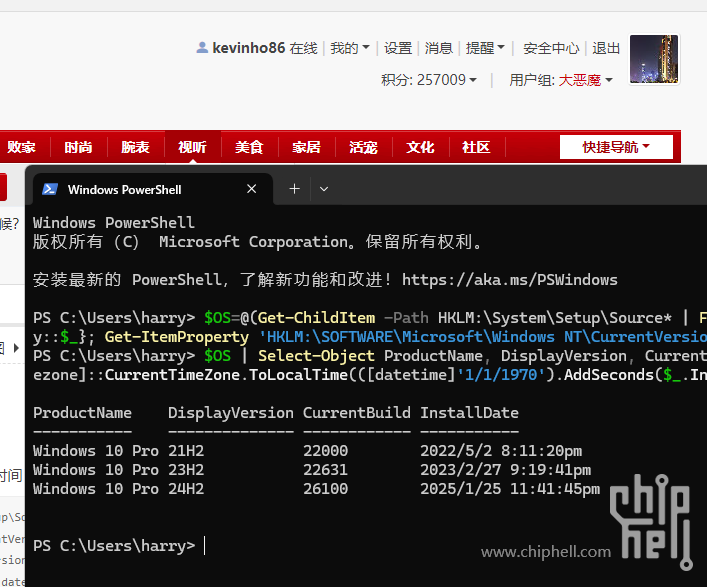Open the 腕表 forum section
The image size is (707, 587).
tap(135, 147)
